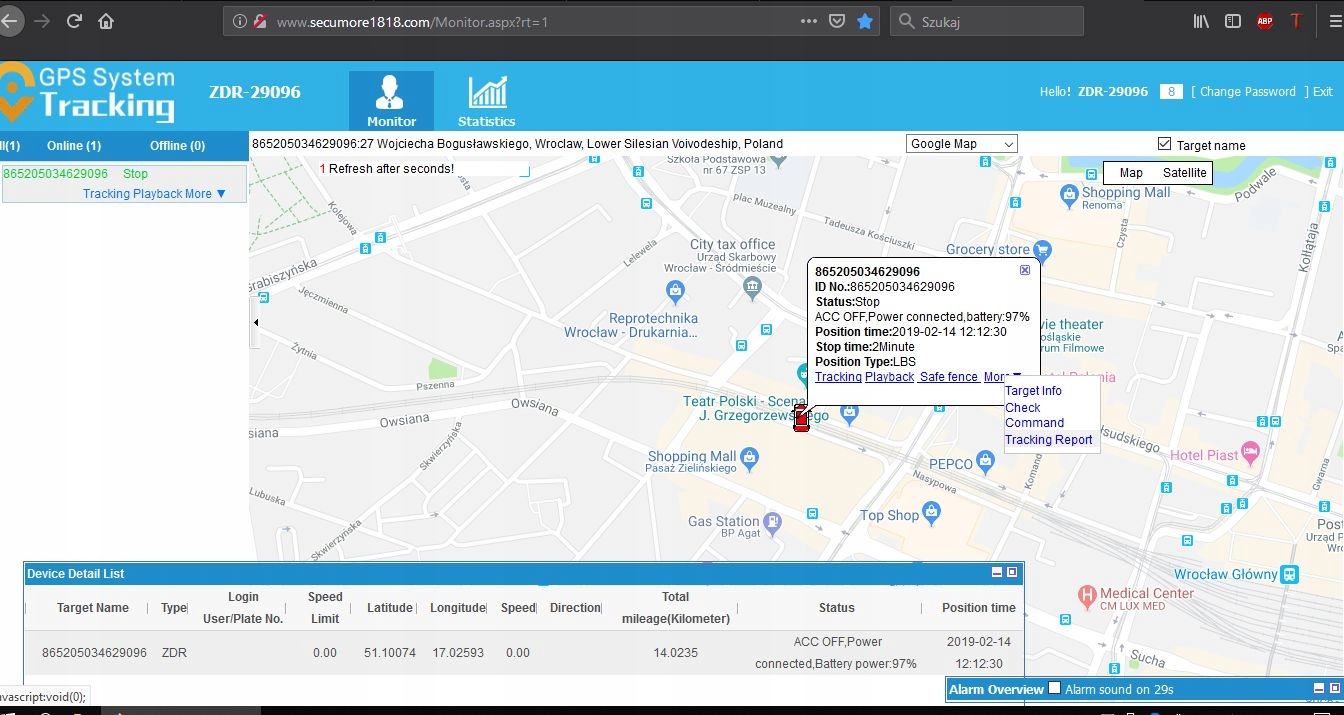Switch map to Satellite view
Screen dimensions: 1344x715
pos(1184,173)
